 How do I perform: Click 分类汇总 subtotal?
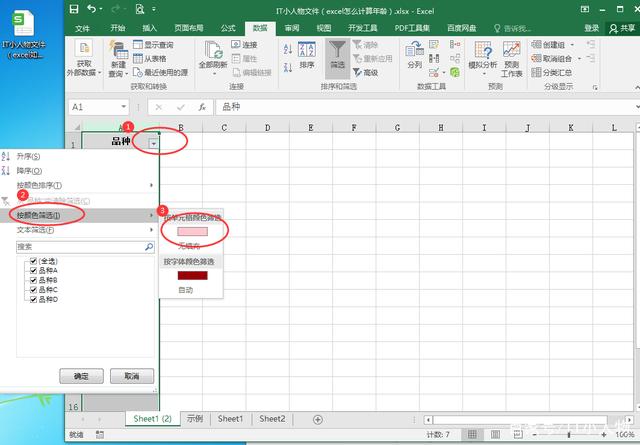pyautogui.click(x=552, y=72)
